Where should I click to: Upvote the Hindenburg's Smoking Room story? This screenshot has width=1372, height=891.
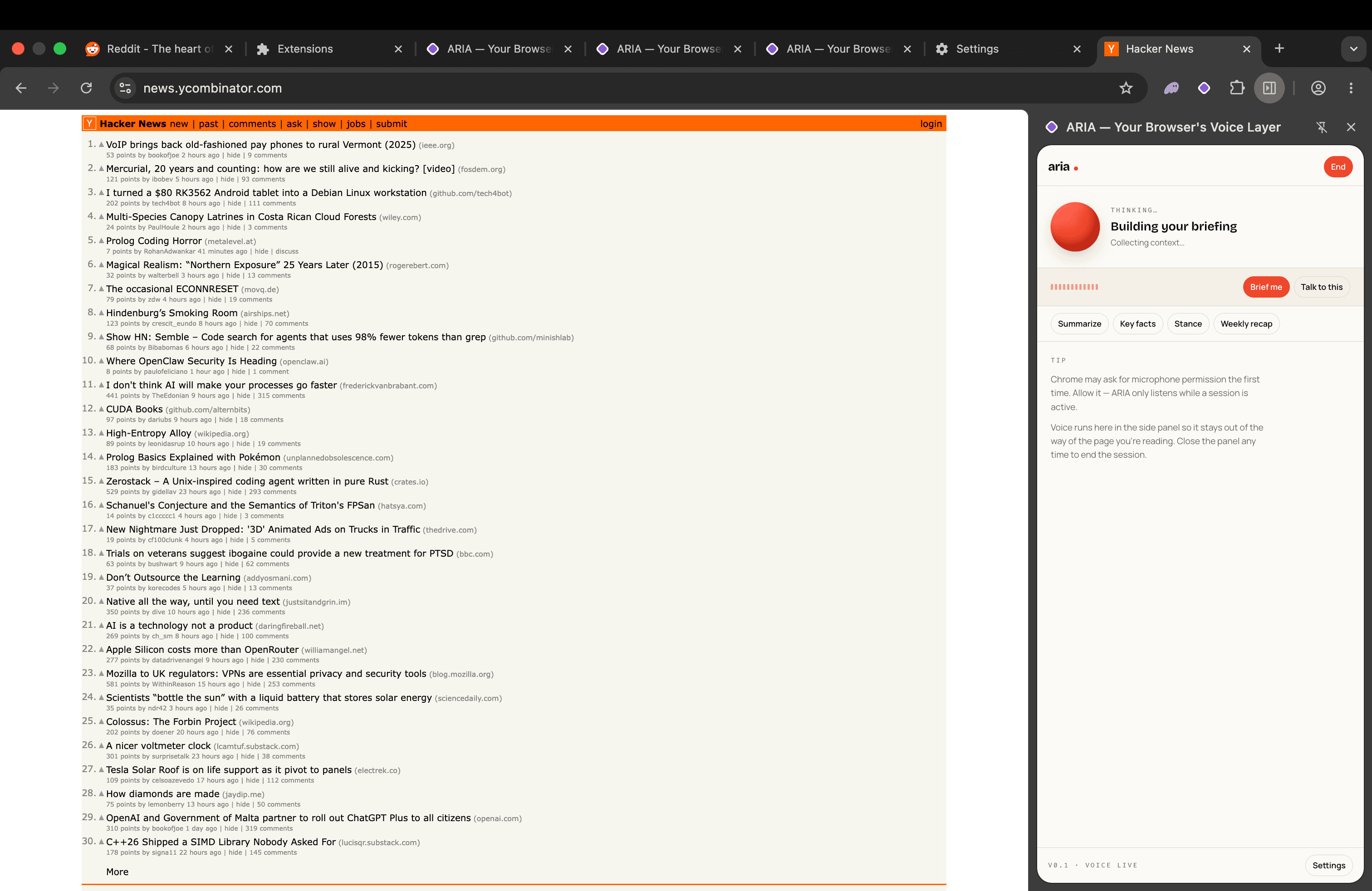click(x=102, y=313)
